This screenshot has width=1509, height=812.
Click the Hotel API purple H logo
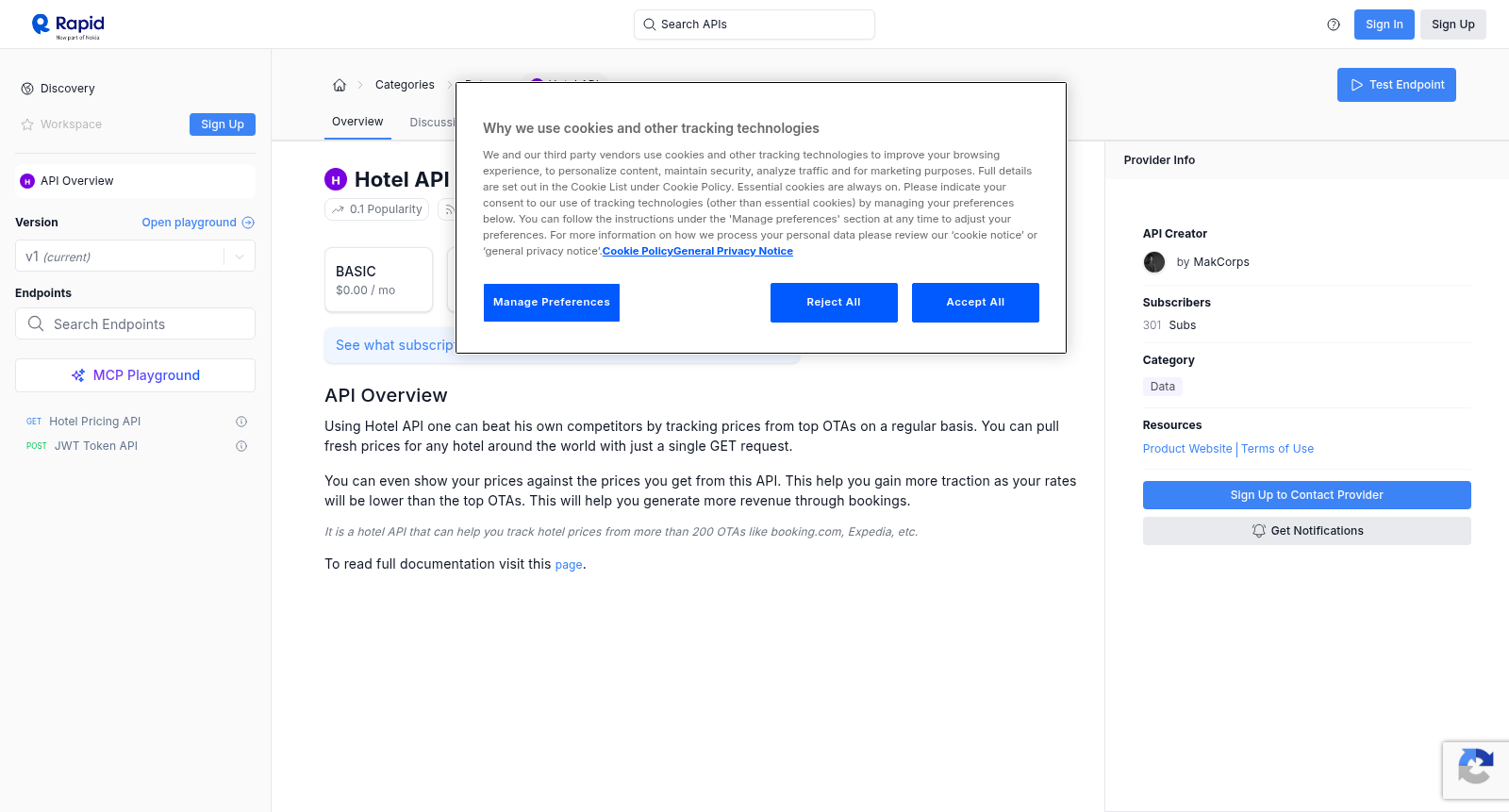[x=336, y=179]
